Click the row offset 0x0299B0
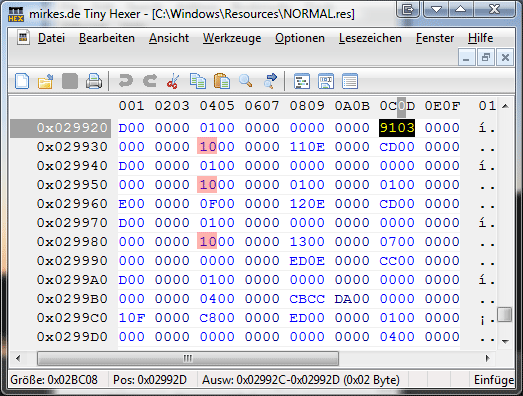This screenshot has height=396, width=523. pos(72,299)
